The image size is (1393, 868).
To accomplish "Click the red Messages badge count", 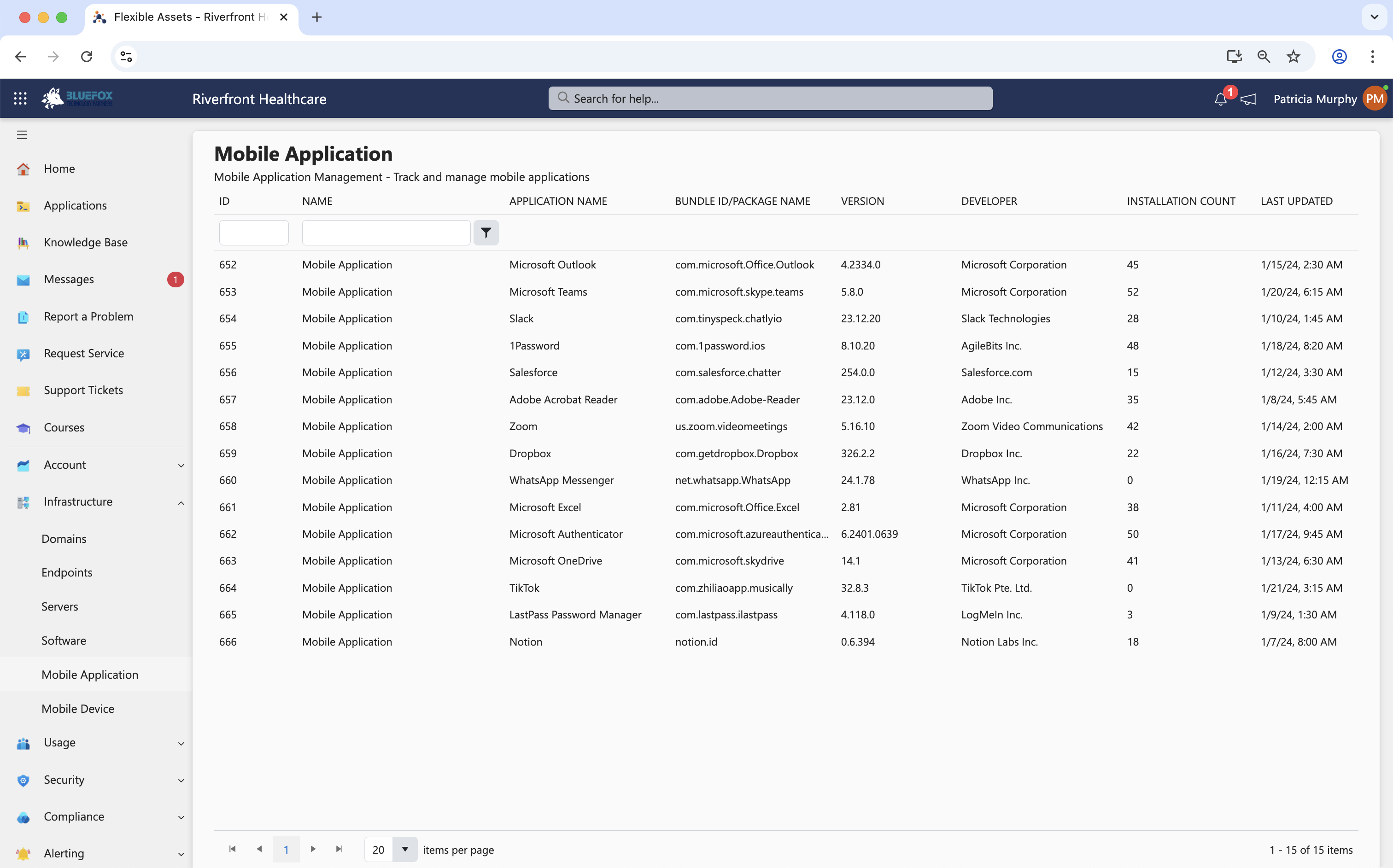I will tap(175, 280).
